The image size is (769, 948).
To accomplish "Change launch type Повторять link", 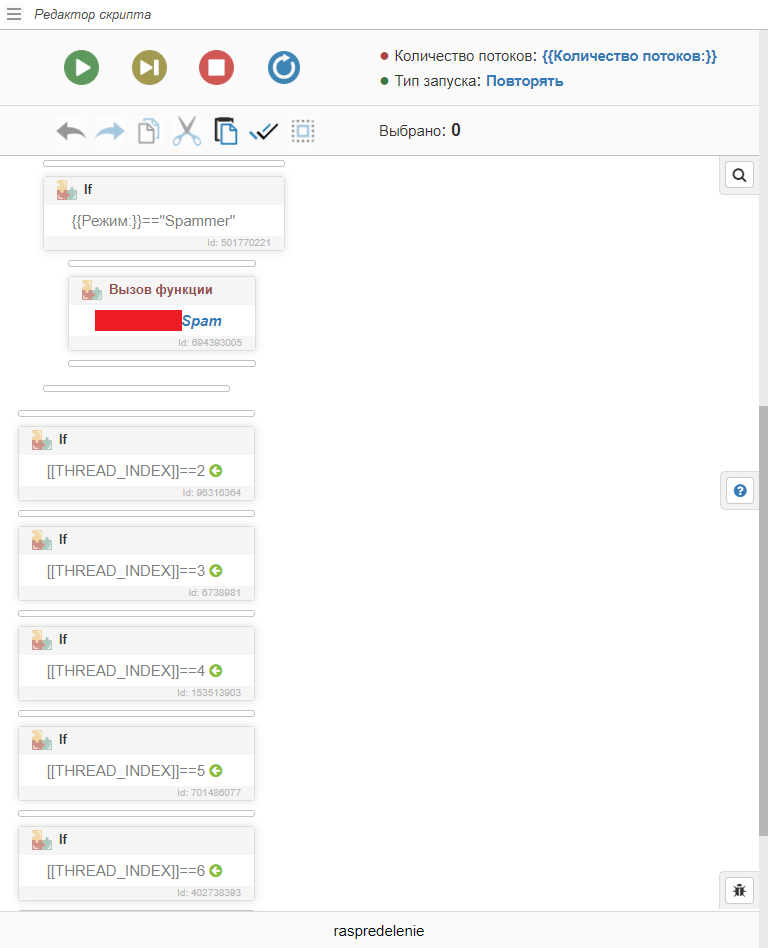I will [x=524, y=81].
